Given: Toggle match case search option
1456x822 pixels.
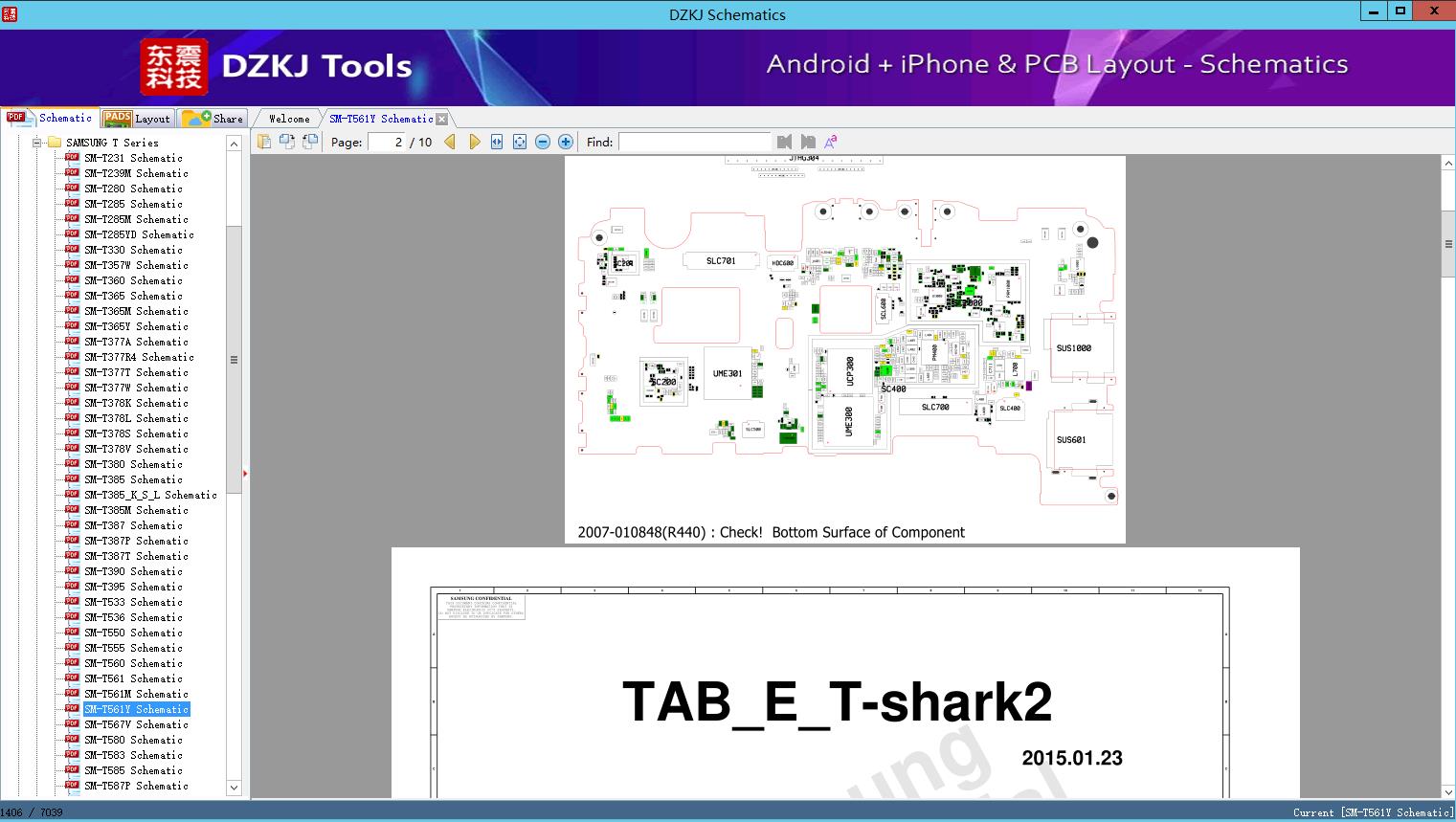Looking at the screenshot, I should [831, 142].
